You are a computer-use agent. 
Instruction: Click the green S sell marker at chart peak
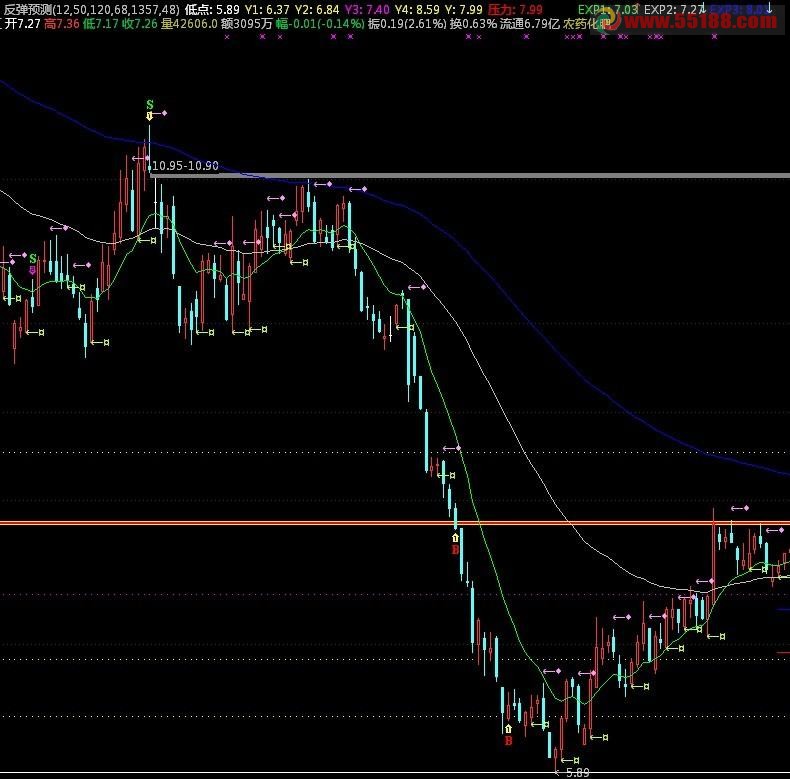[150, 105]
